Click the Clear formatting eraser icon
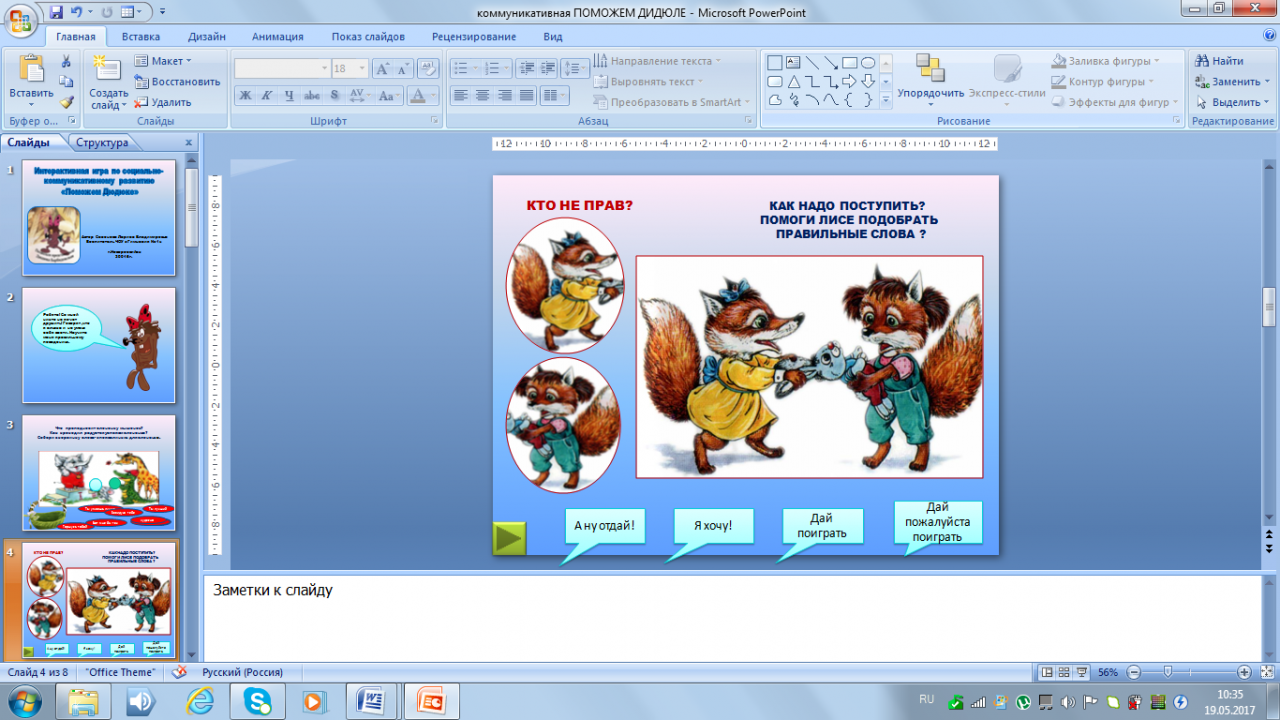Screen dimensions: 1280x720 click(427, 69)
